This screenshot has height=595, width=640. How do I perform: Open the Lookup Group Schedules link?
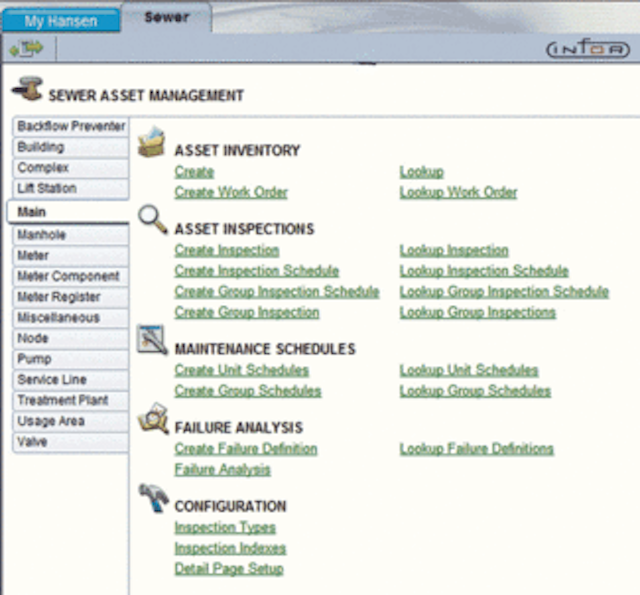tap(476, 391)
